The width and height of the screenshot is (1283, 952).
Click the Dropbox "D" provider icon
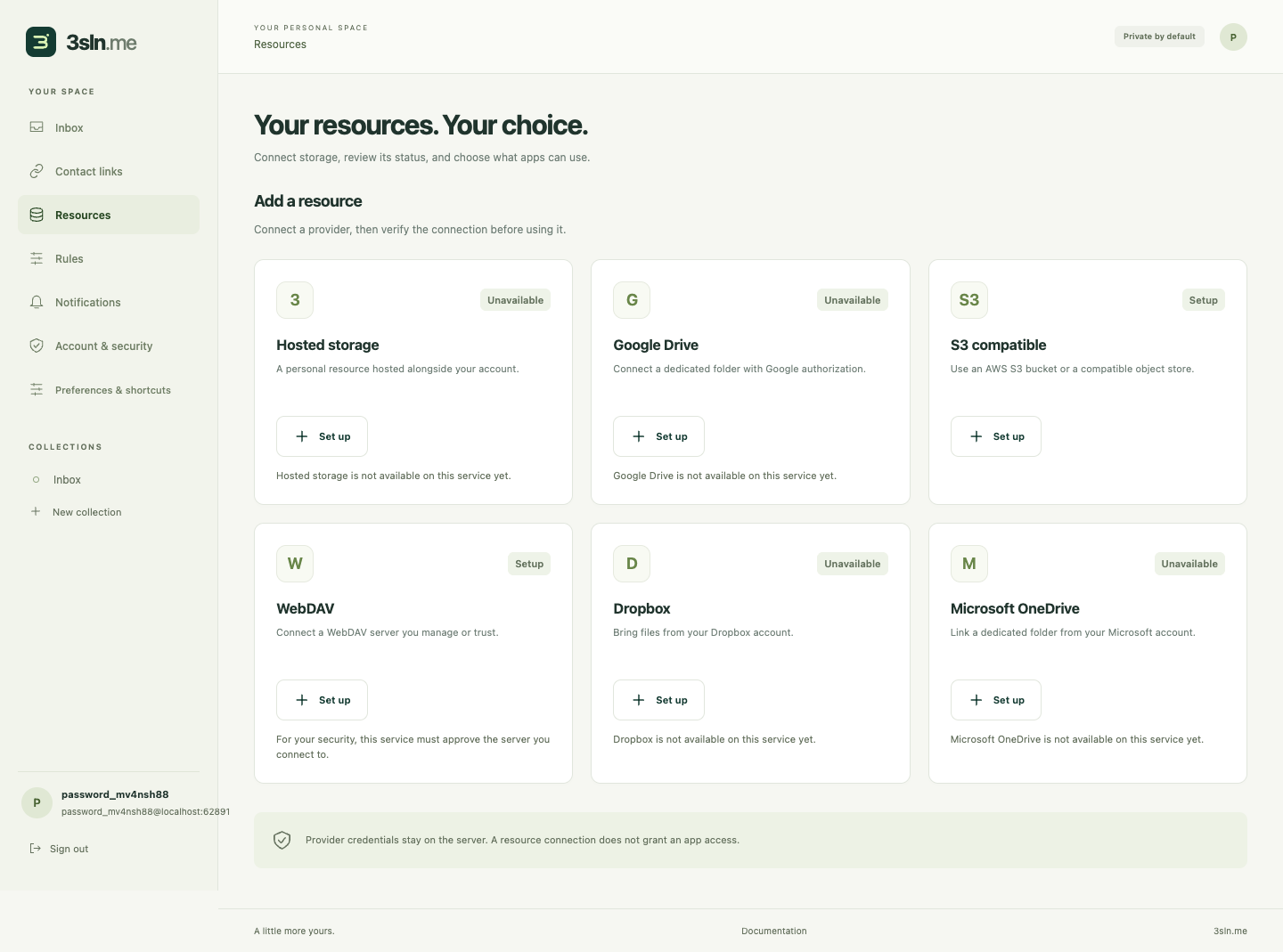pyautogui.click(x=632, y=564)
